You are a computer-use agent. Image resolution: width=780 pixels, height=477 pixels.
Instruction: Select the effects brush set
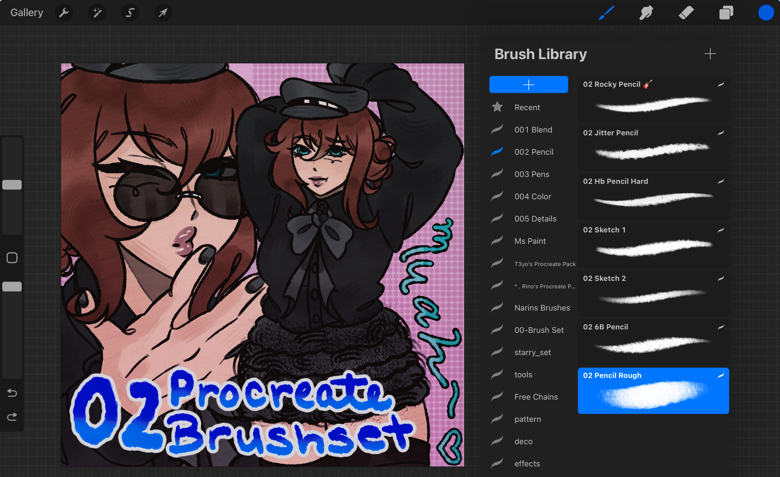(528, 464)
